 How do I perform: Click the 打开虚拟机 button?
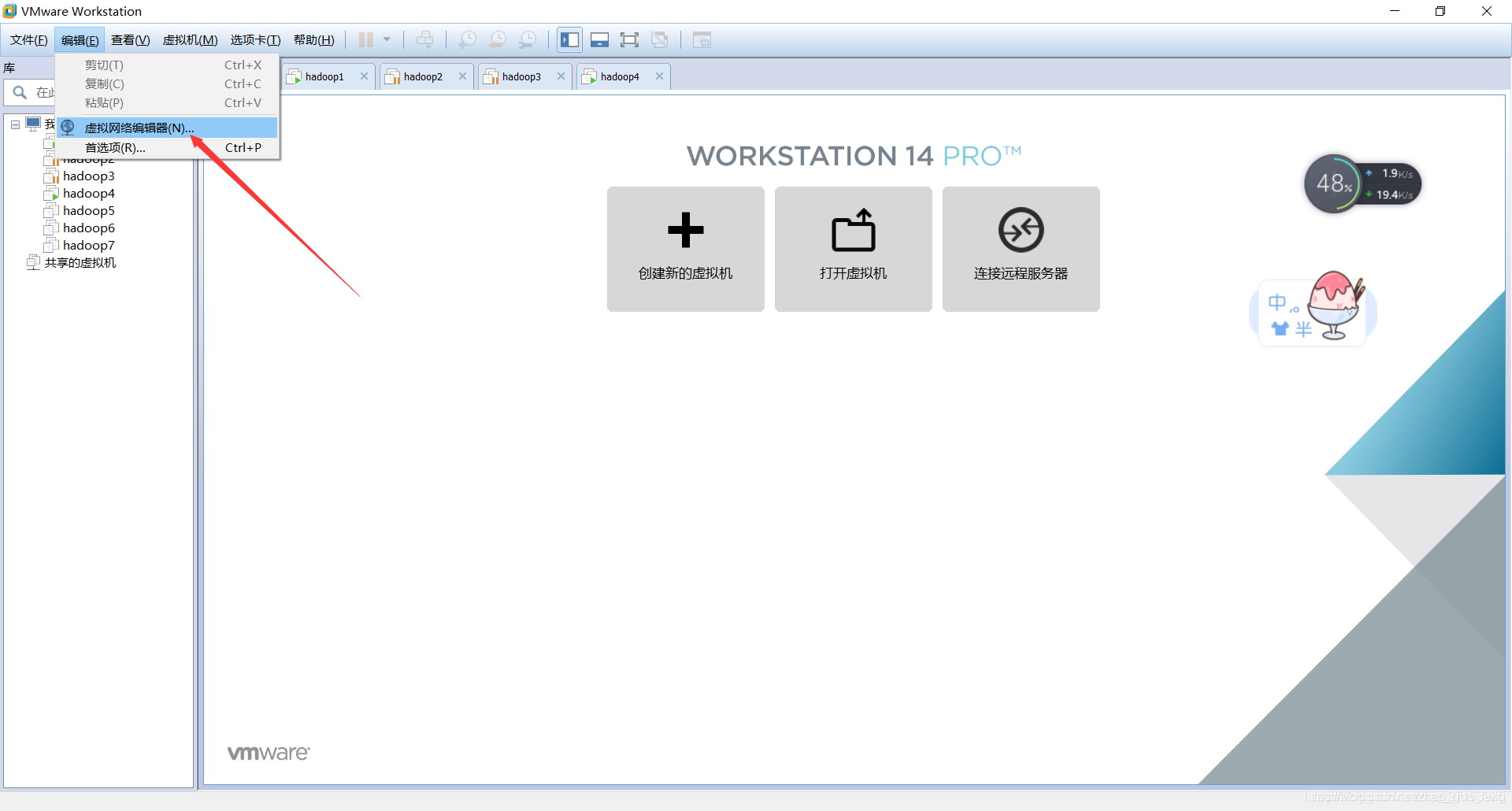(x=854, y=249)
